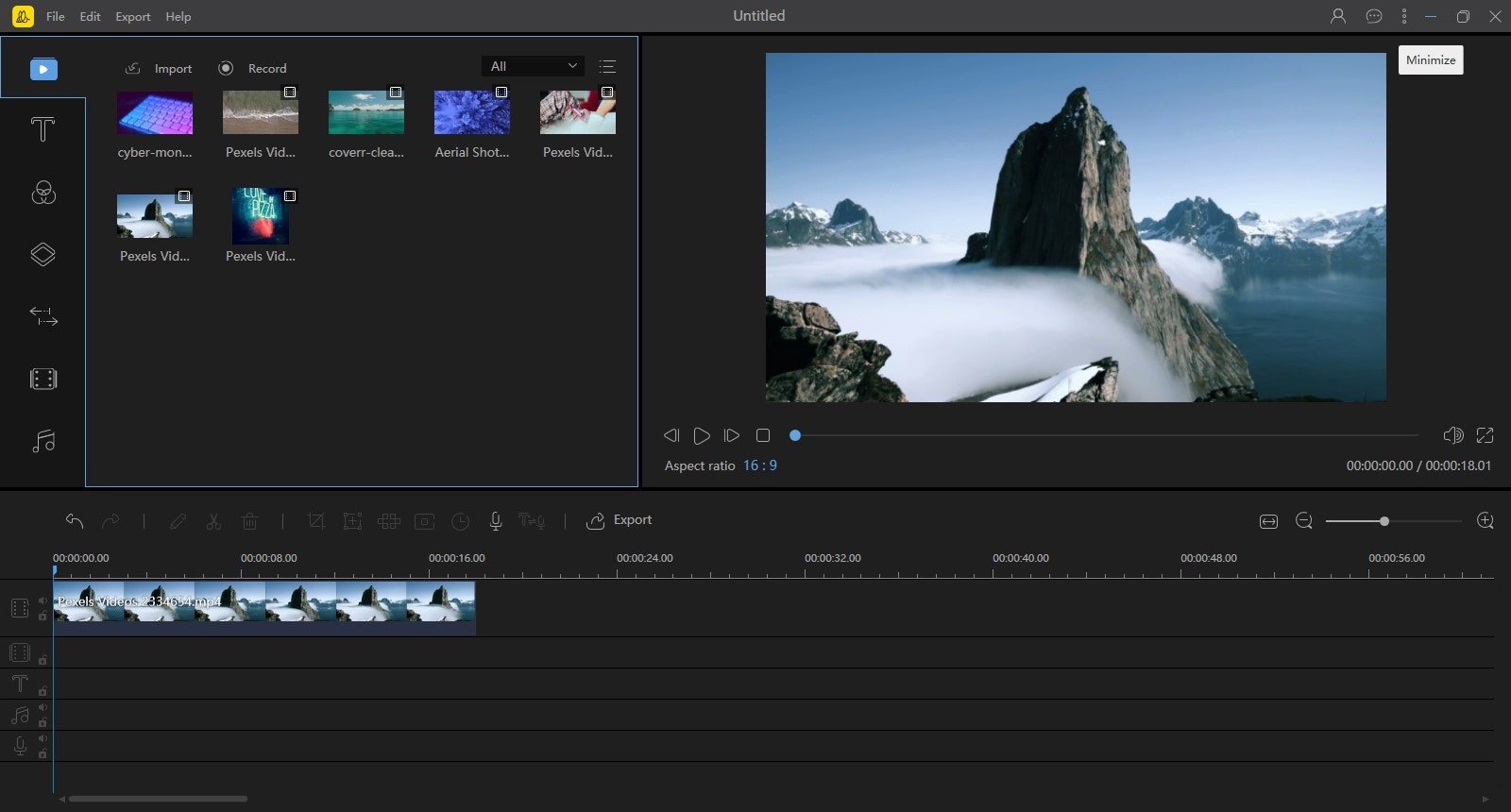Open the File menu
This screenshot has height=812, width=1511.
[56, 16]
